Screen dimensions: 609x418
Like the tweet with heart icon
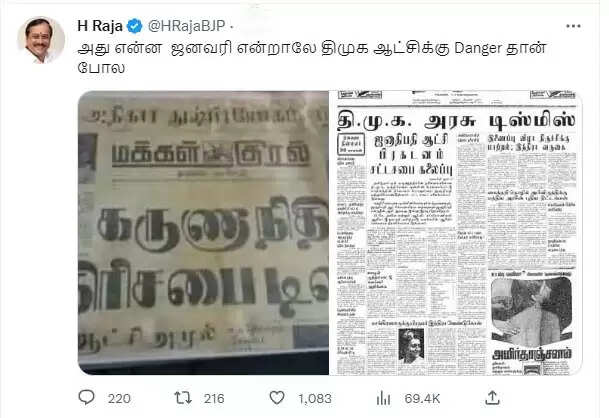[277, 398]
